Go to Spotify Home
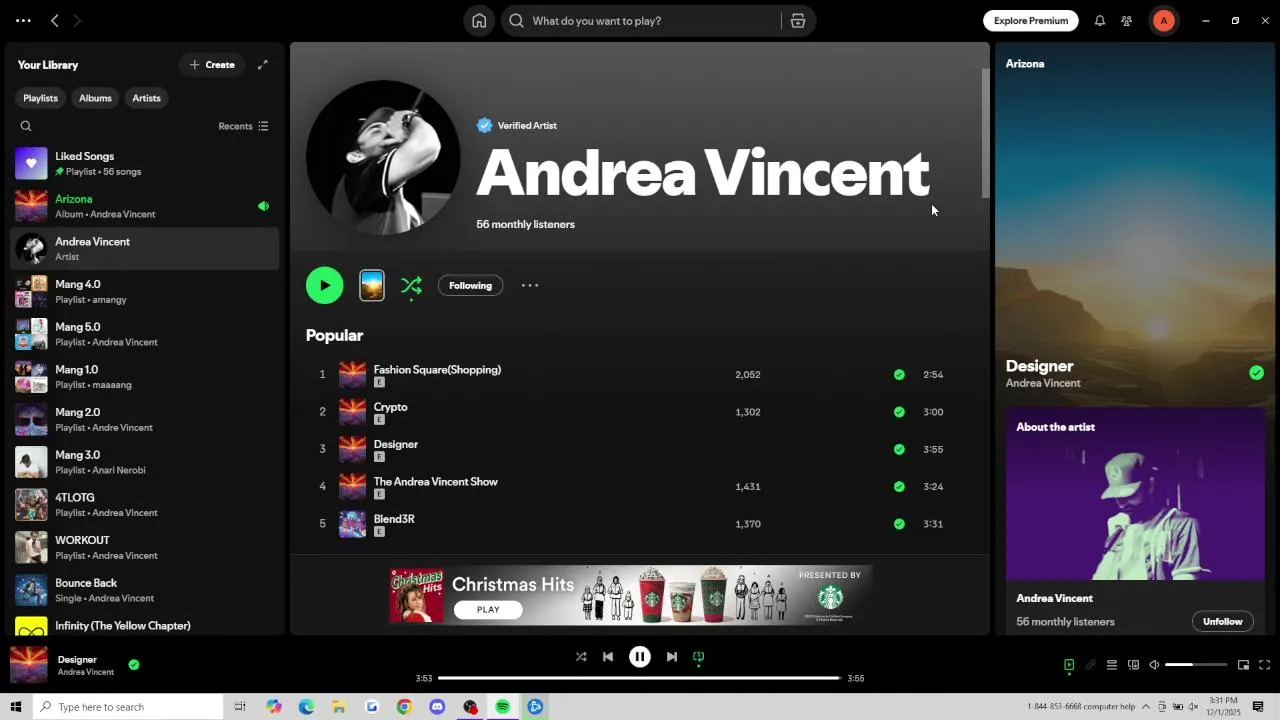Screen dimensions: 1280x720 click(x=479, y=21)
